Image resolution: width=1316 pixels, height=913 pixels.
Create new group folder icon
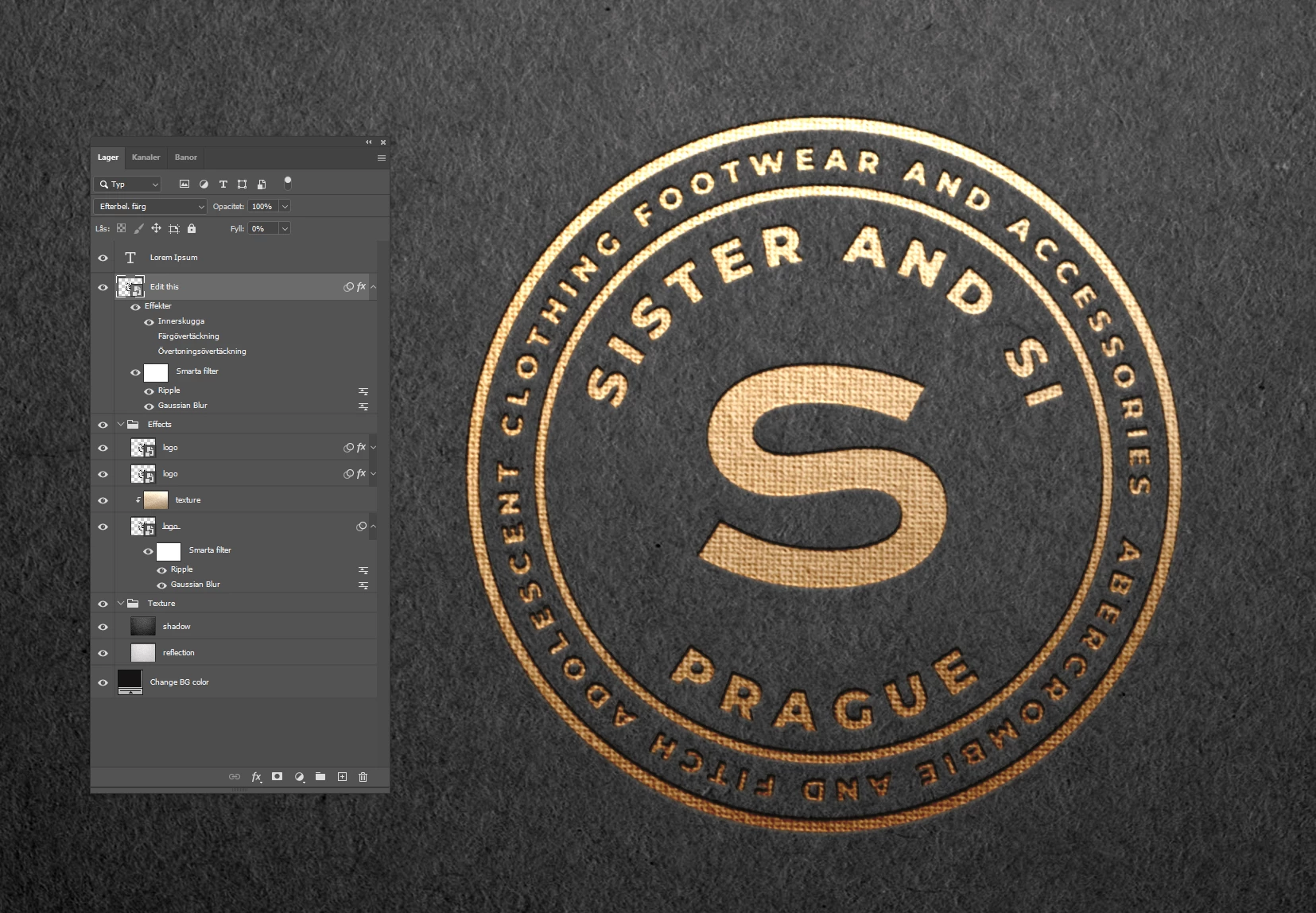pyautogui.click(x=320, y=777)
